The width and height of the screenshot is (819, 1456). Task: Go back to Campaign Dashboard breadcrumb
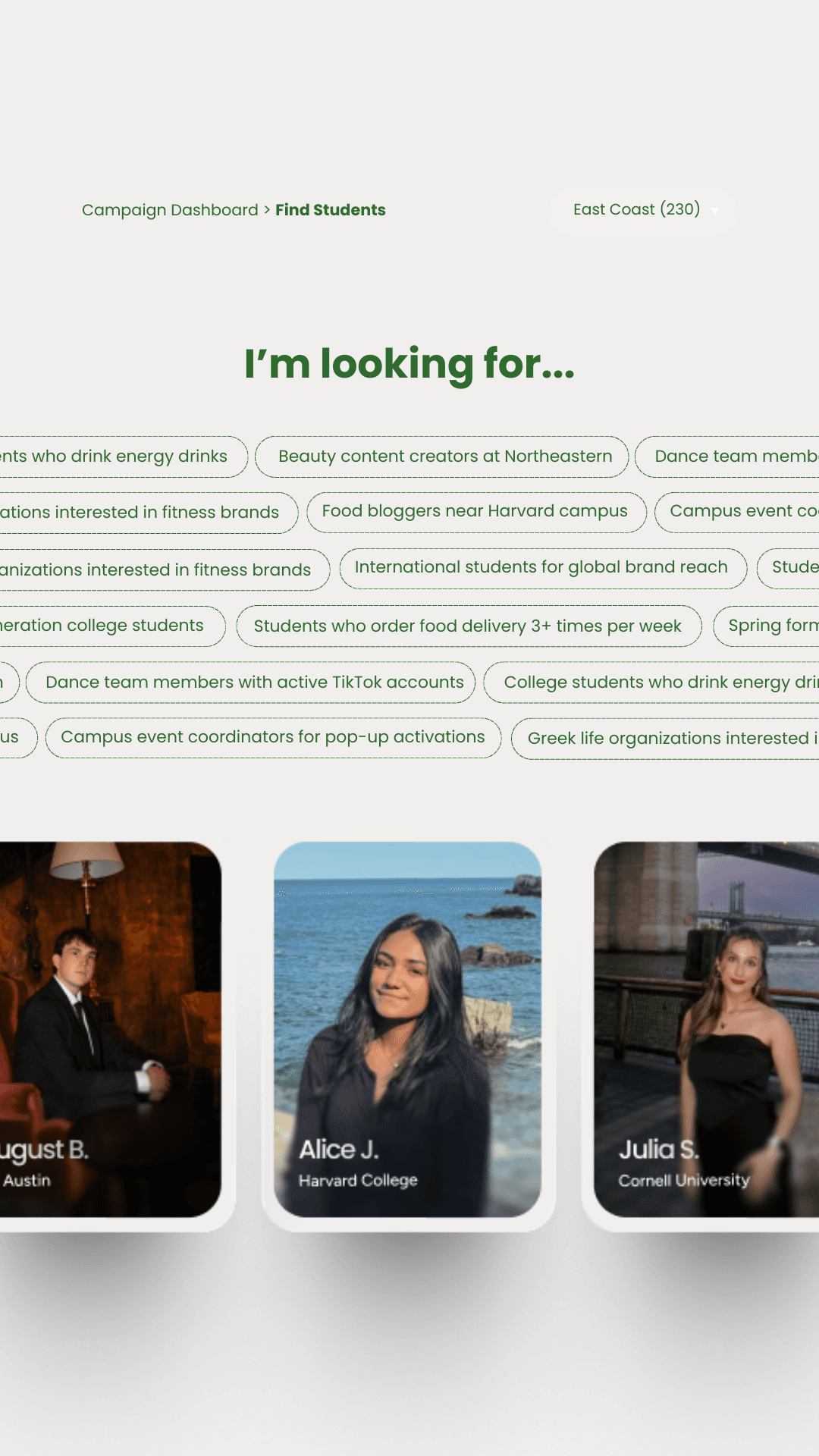(170, 210)
